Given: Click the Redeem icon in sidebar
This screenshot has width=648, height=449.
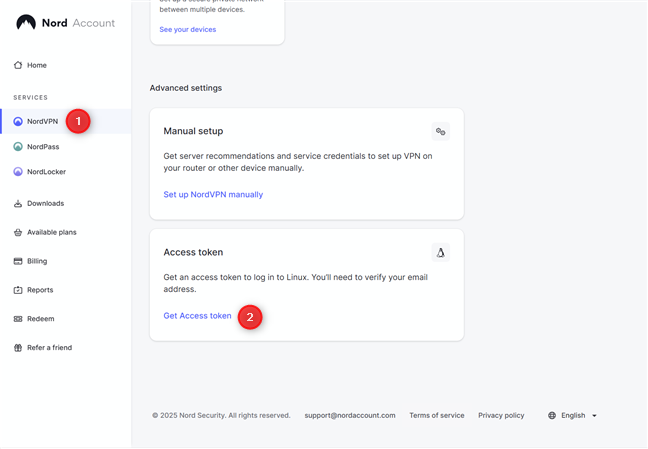Looking at the screenshot, I should (18, 319).
